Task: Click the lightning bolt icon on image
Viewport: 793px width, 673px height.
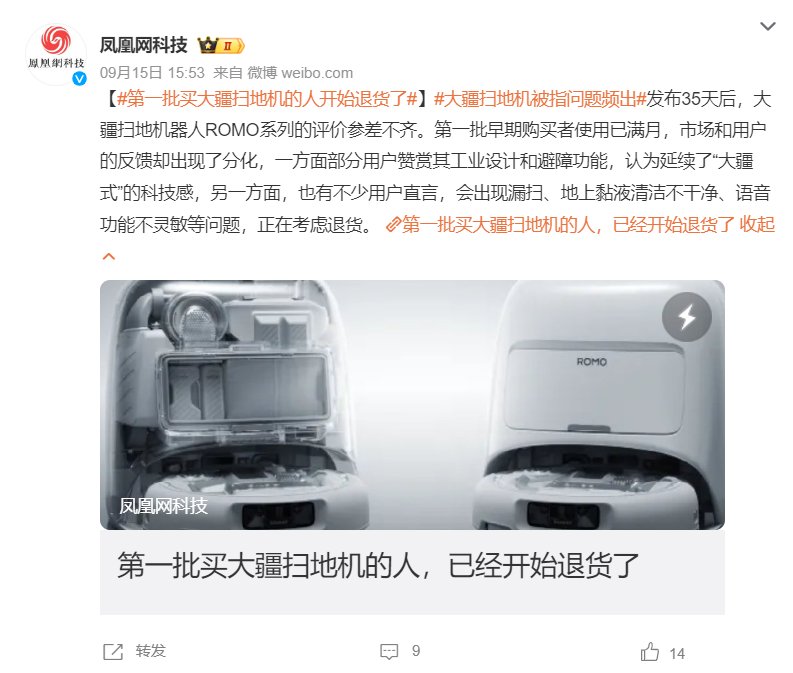Action: 687,317
